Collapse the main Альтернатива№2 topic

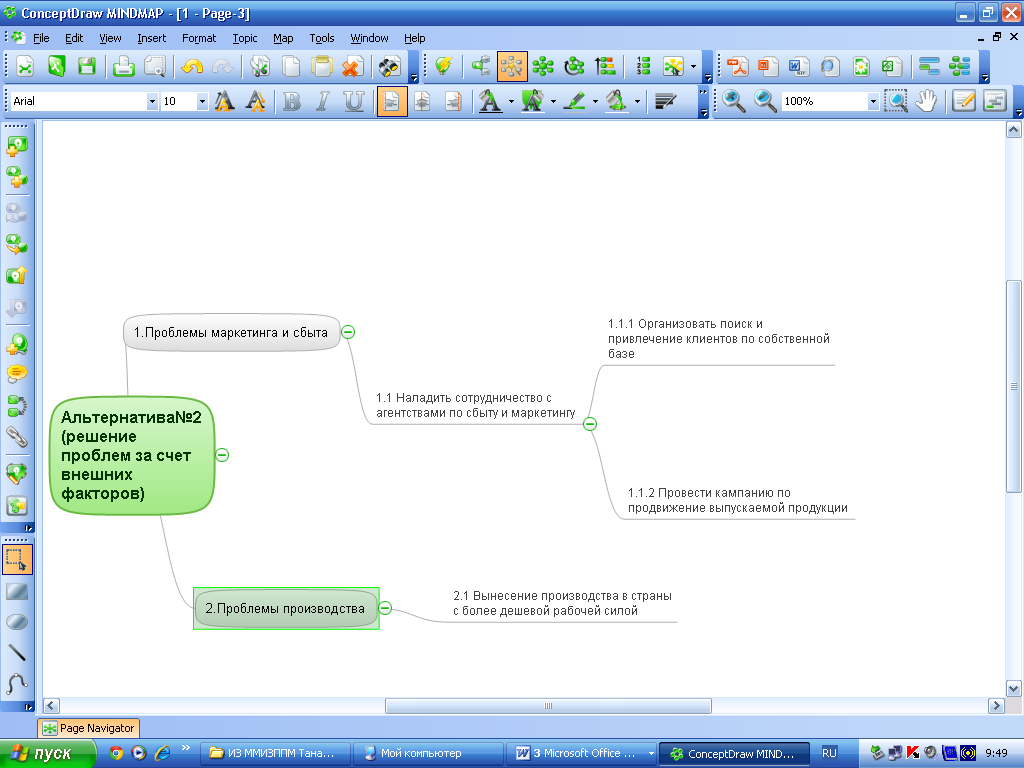[222, 456]
